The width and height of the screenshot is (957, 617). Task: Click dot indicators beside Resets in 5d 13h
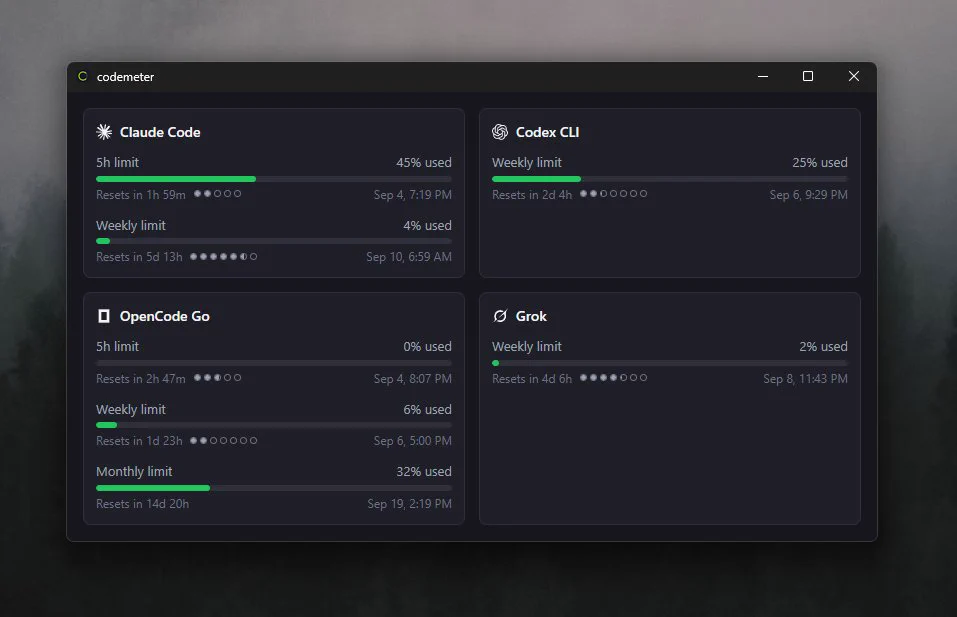tap(223, 256)
